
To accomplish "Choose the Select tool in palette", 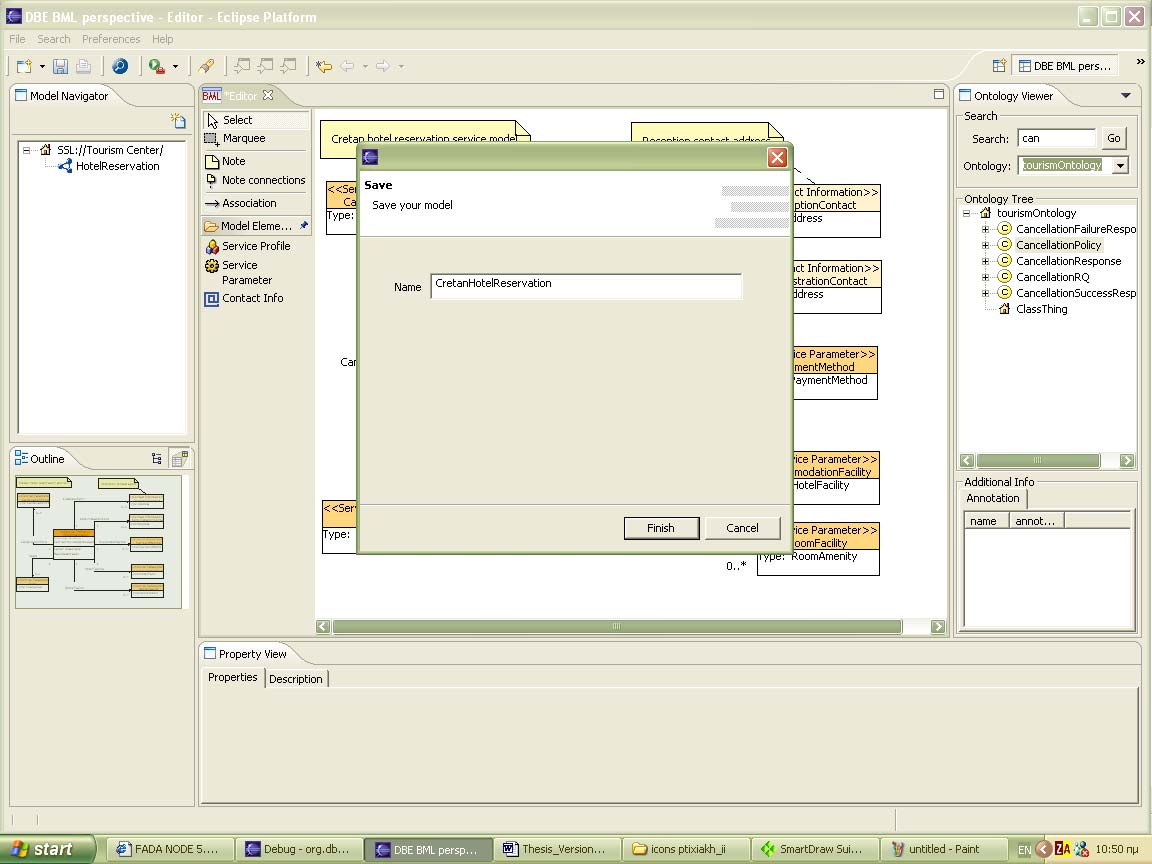I will point(256,120).
